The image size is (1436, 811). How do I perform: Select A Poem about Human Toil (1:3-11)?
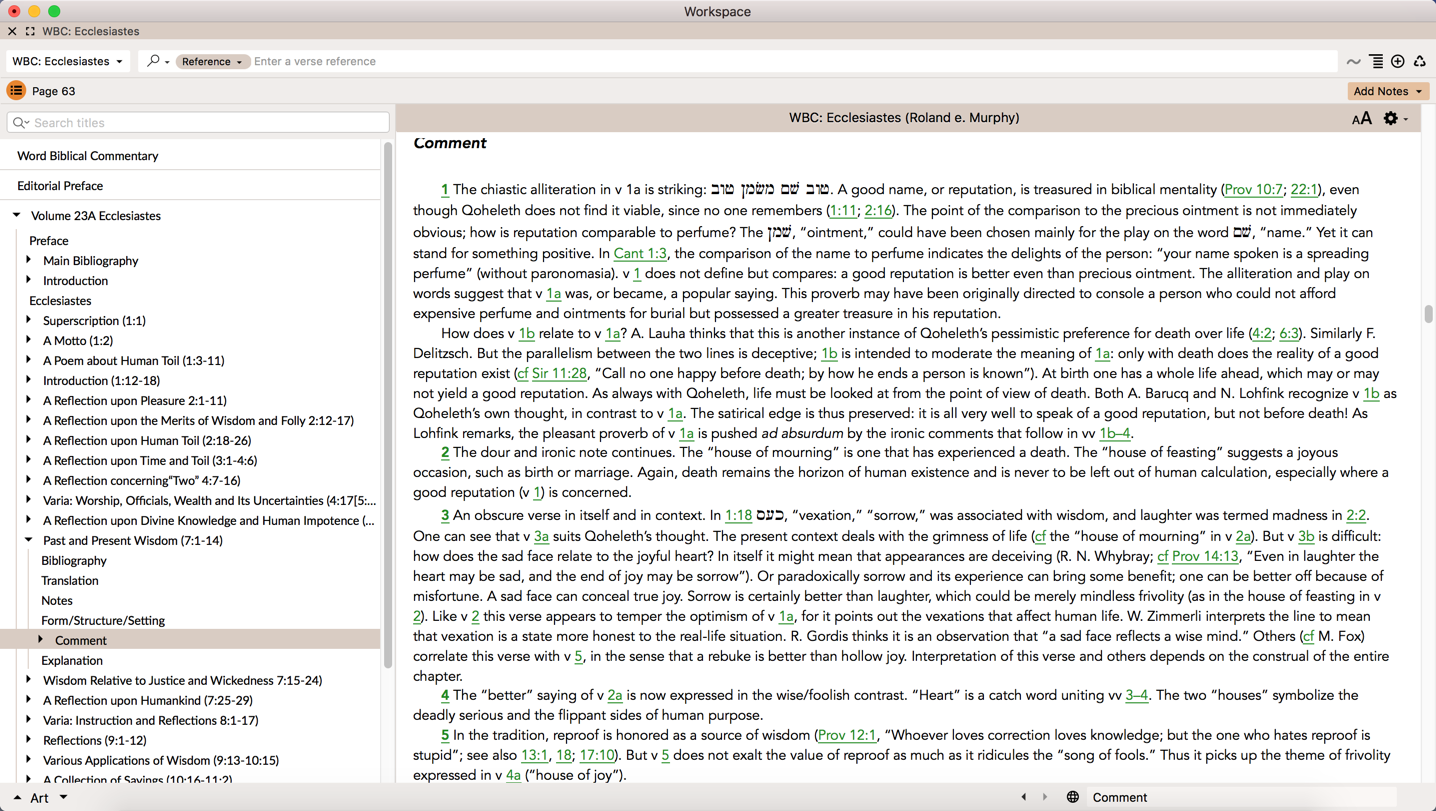tap(134, 361)
